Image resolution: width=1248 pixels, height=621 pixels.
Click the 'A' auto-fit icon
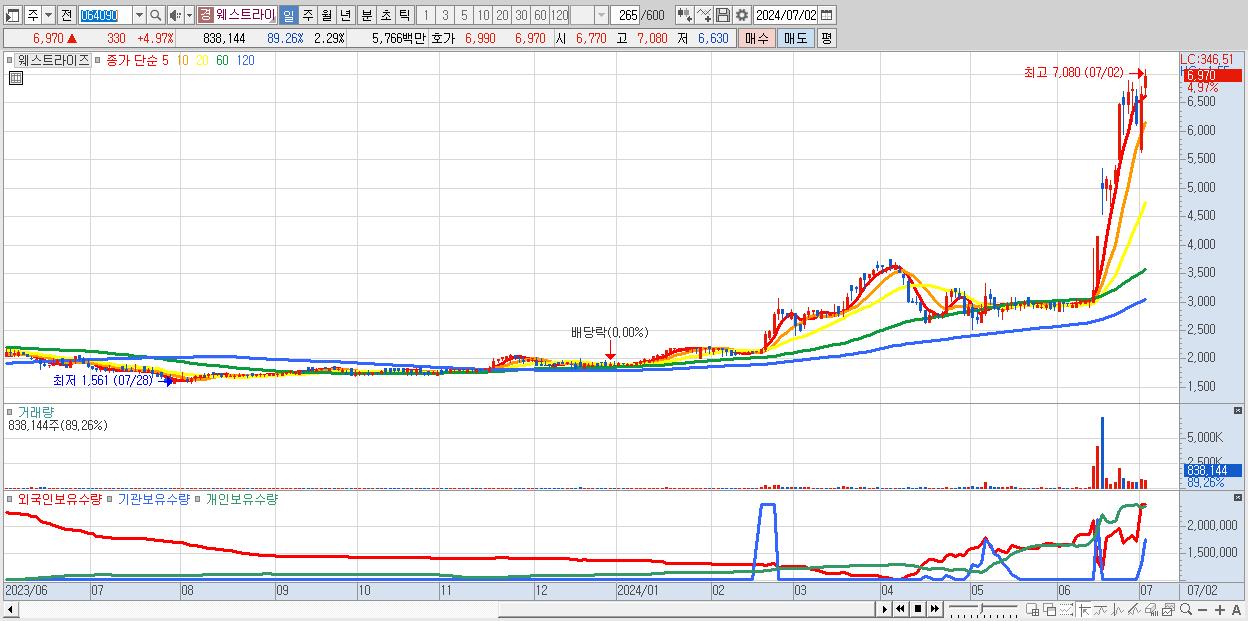tap(1237, 609)
